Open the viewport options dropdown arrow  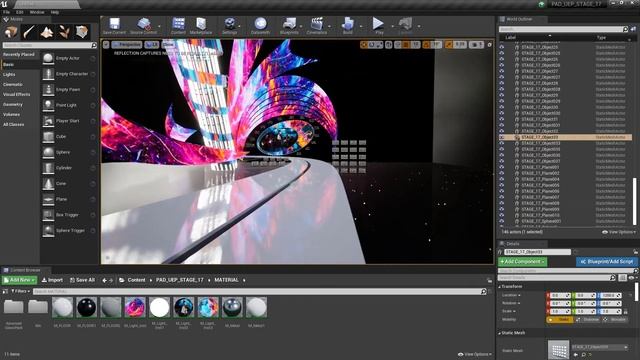tap(106, 44)
